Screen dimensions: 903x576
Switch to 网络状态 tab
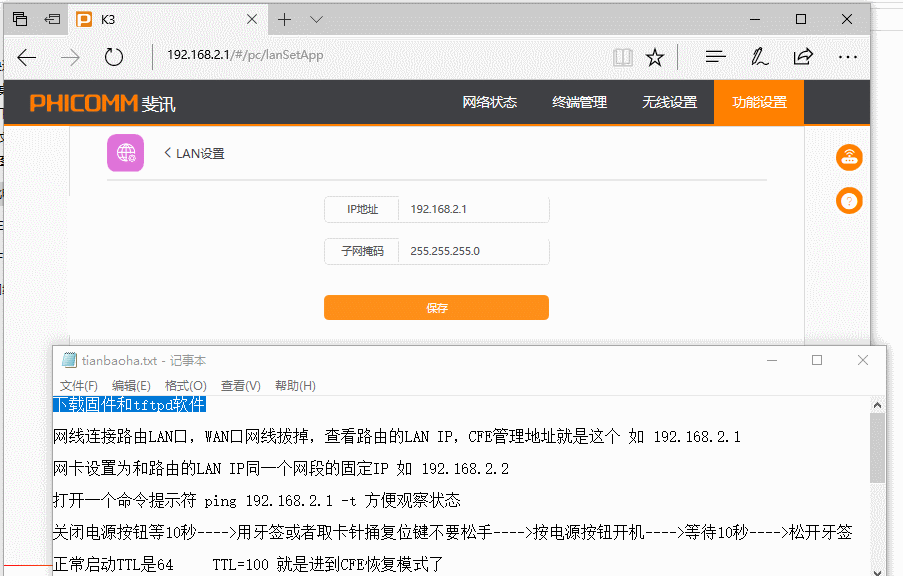pyautogui.click(x=489, y=102)
